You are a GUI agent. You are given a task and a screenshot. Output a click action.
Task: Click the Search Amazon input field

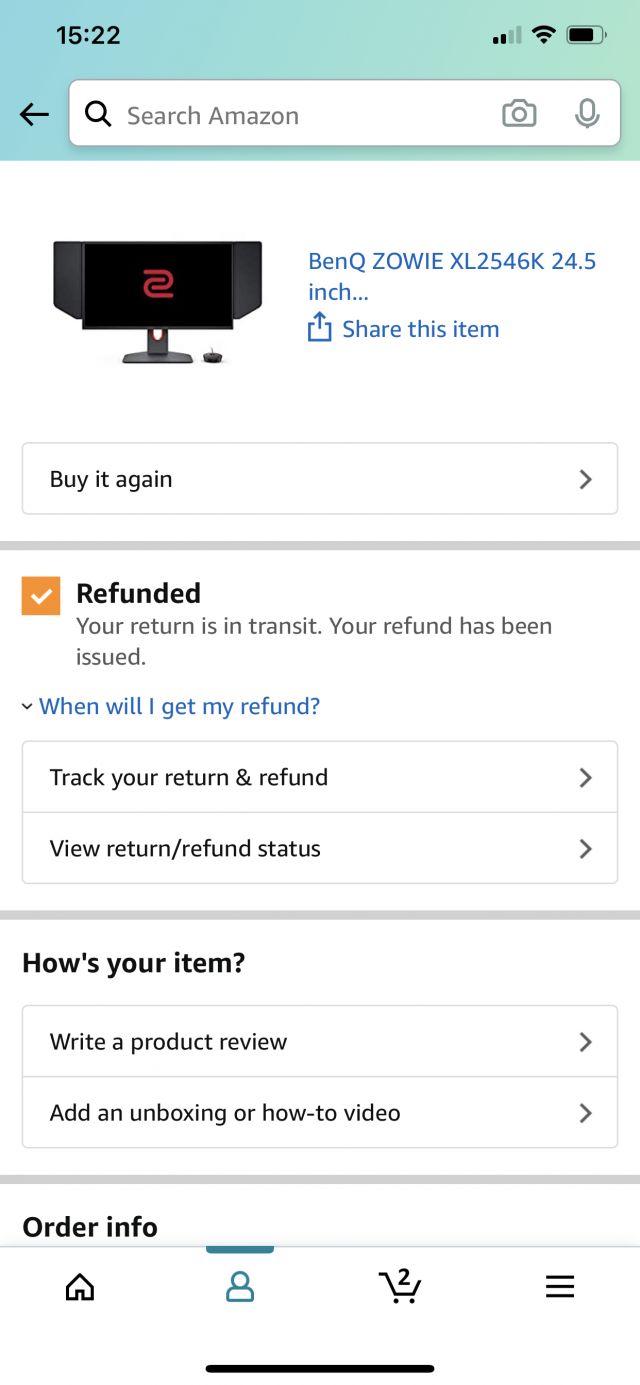tap(300, 115)
